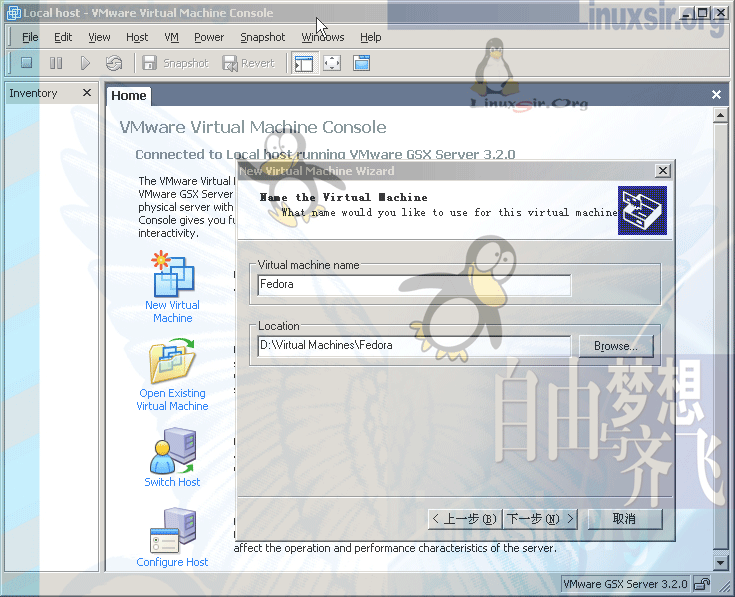
Task: Click the Open Existing Virtual Machine link text
Action: pyautogui.click(x=172, y=400)
